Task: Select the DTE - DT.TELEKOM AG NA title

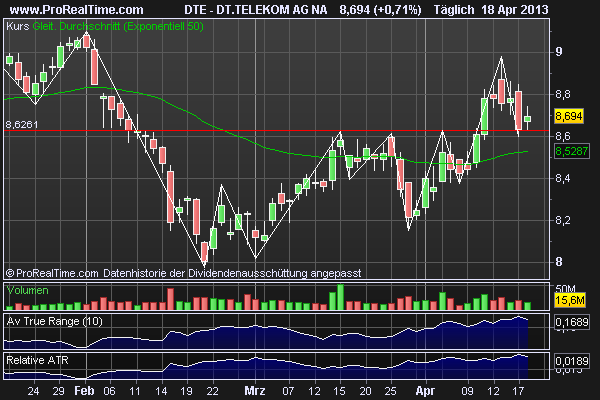Action: click(x=256, y=10)
